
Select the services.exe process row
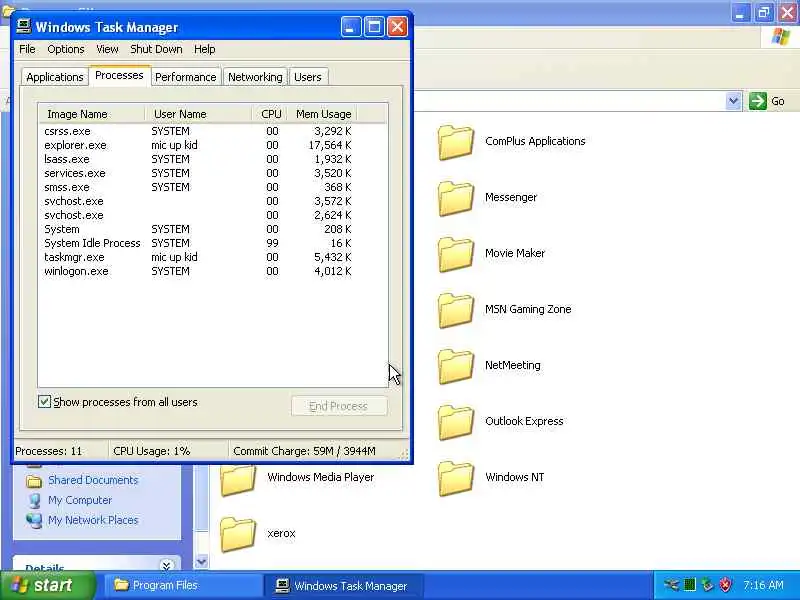[x=198, y=173]
